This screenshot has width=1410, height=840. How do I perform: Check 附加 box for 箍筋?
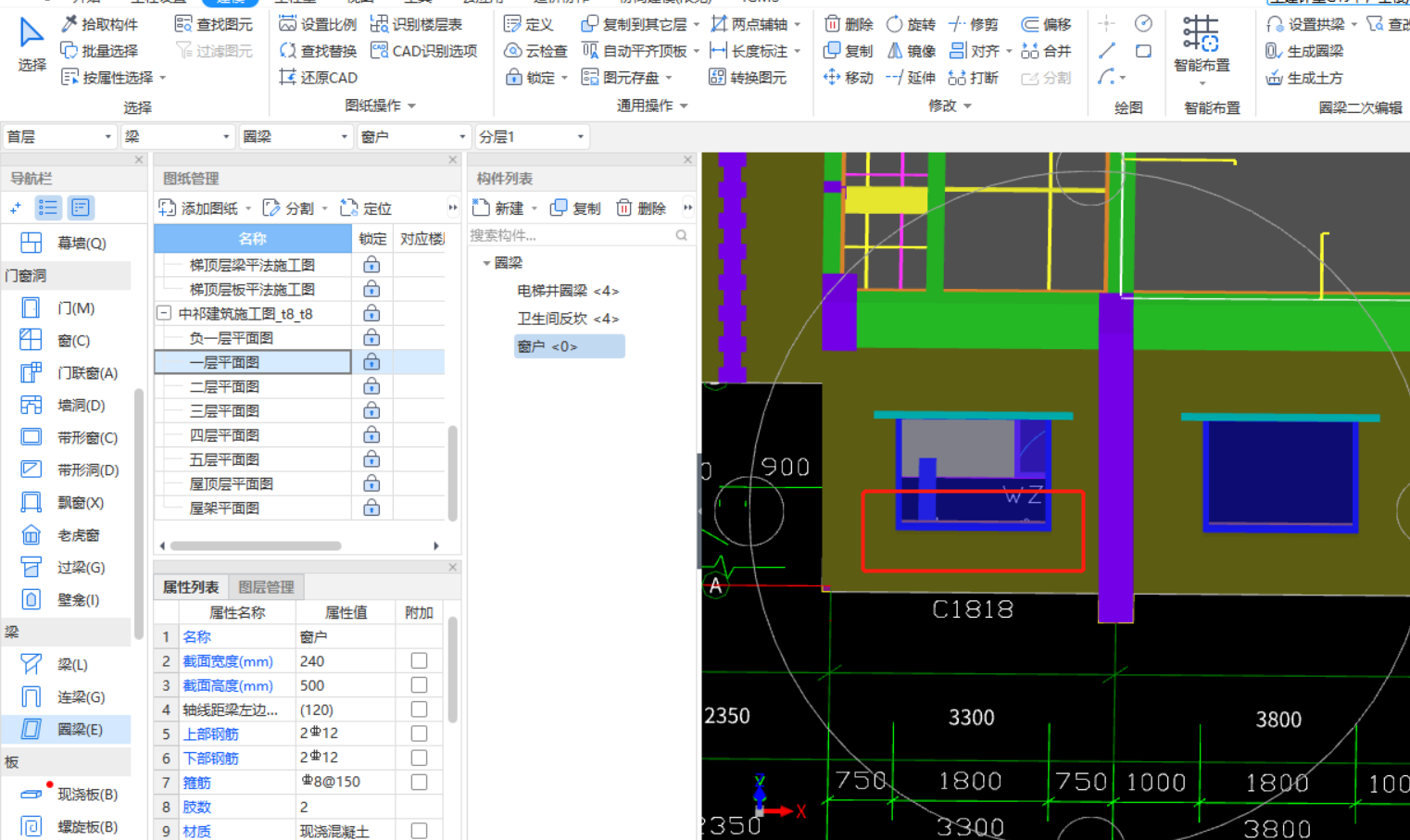[419, 782]
